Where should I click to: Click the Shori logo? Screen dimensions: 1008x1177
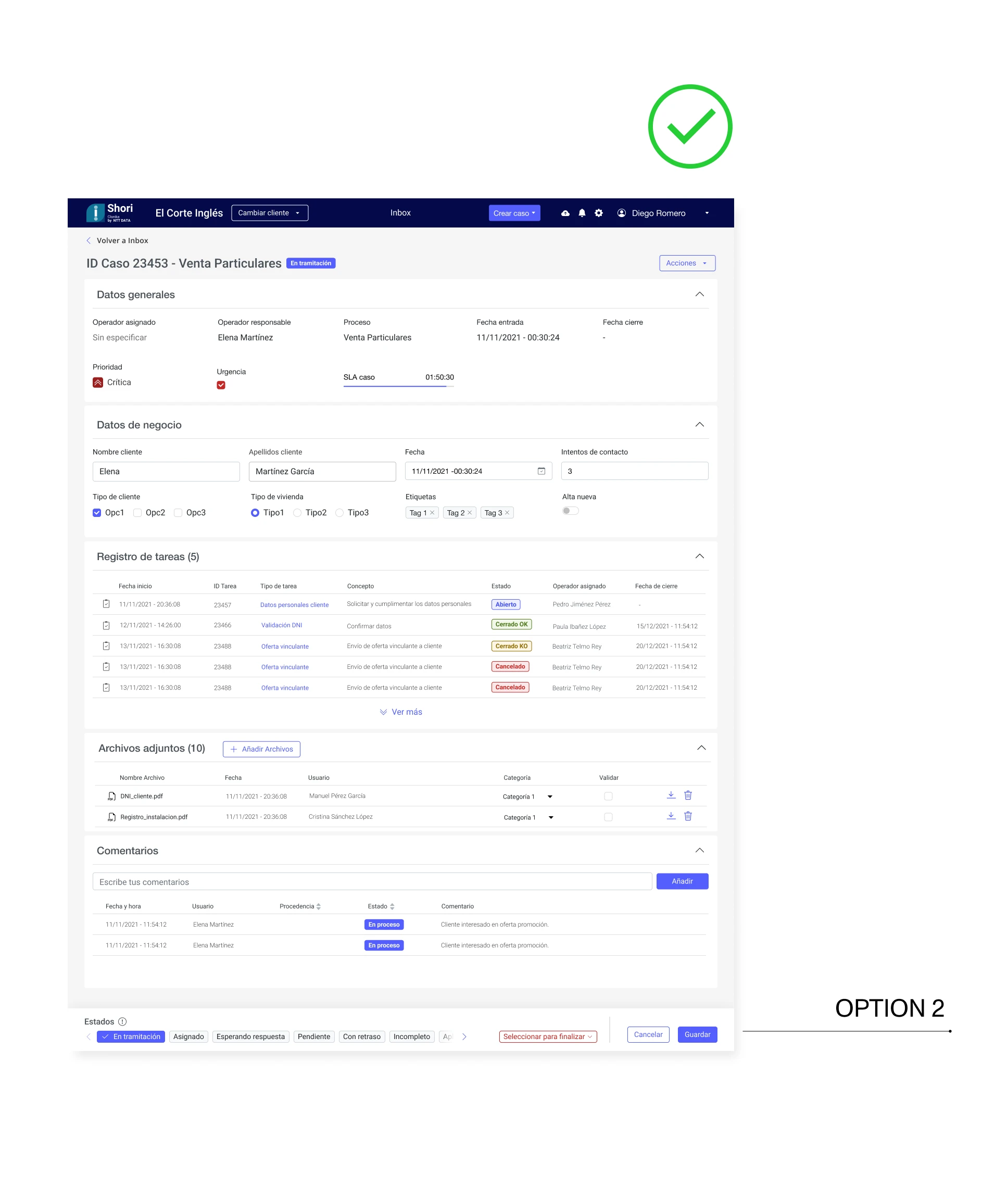(x=109, y=212)
